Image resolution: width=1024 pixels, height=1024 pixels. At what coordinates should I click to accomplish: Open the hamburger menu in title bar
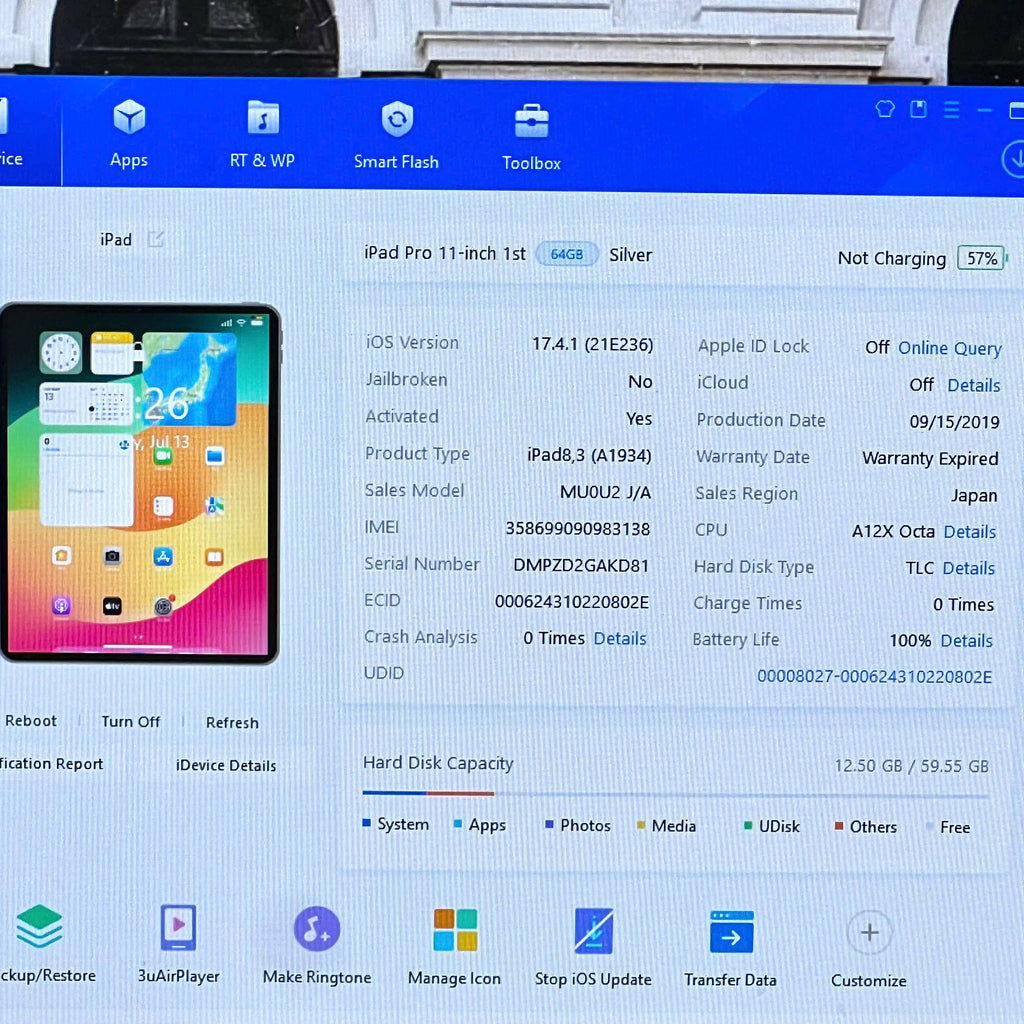point(952,110)
